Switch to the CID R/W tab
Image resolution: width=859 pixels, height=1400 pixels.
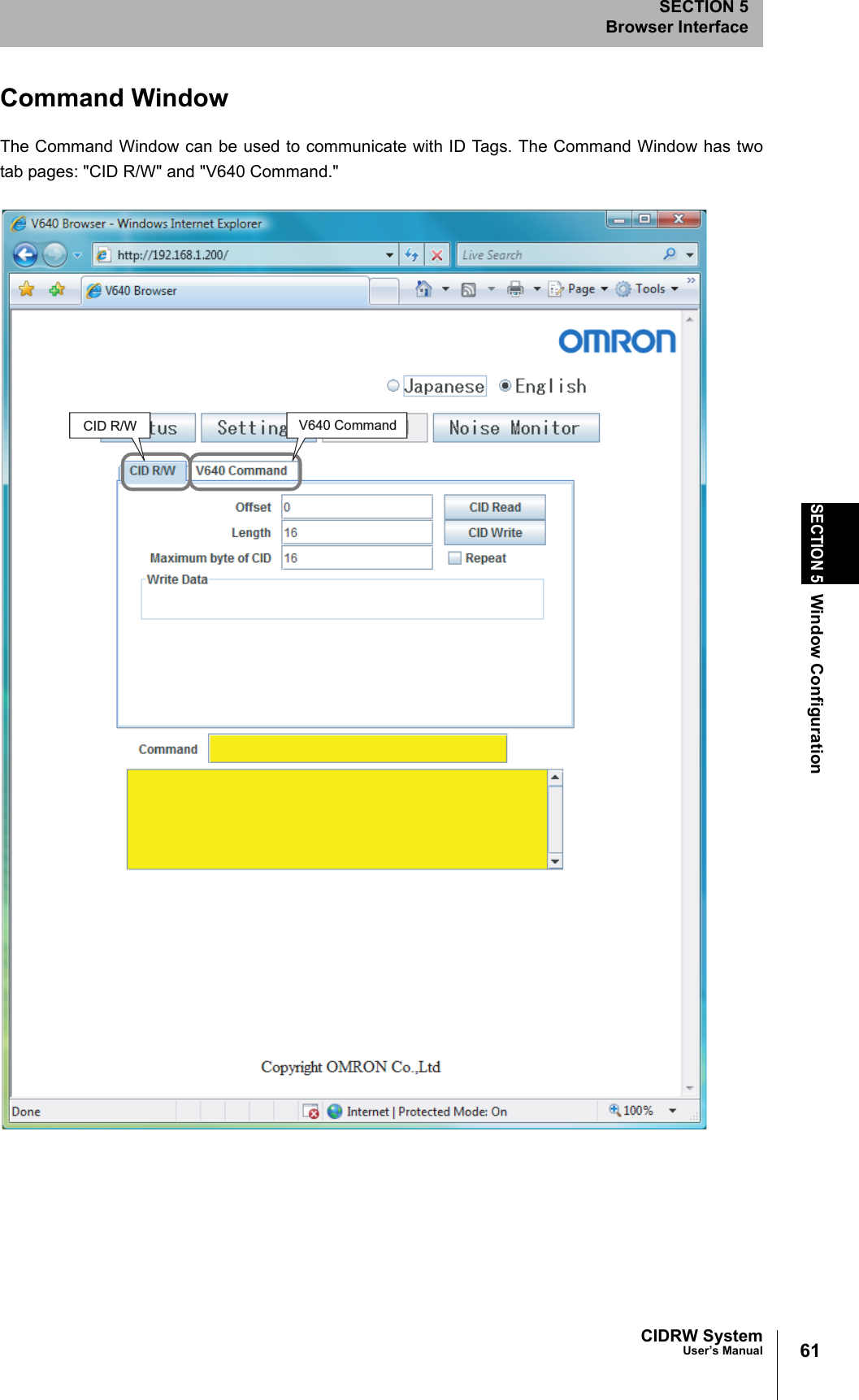pyautogui.click(x=153, y=471)
